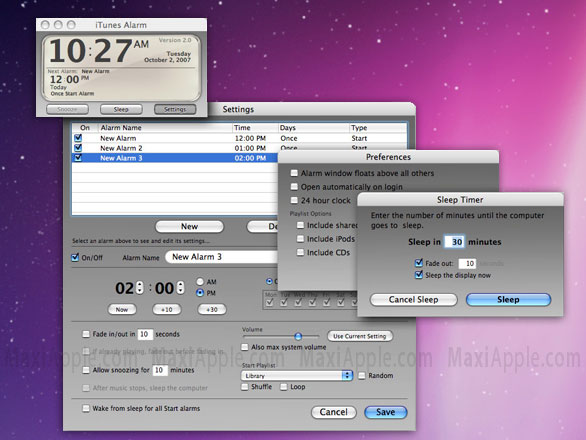Enable Wake from sleep for all Start alarms
This screenshot has width=586, height=440.
click(86, 408)
